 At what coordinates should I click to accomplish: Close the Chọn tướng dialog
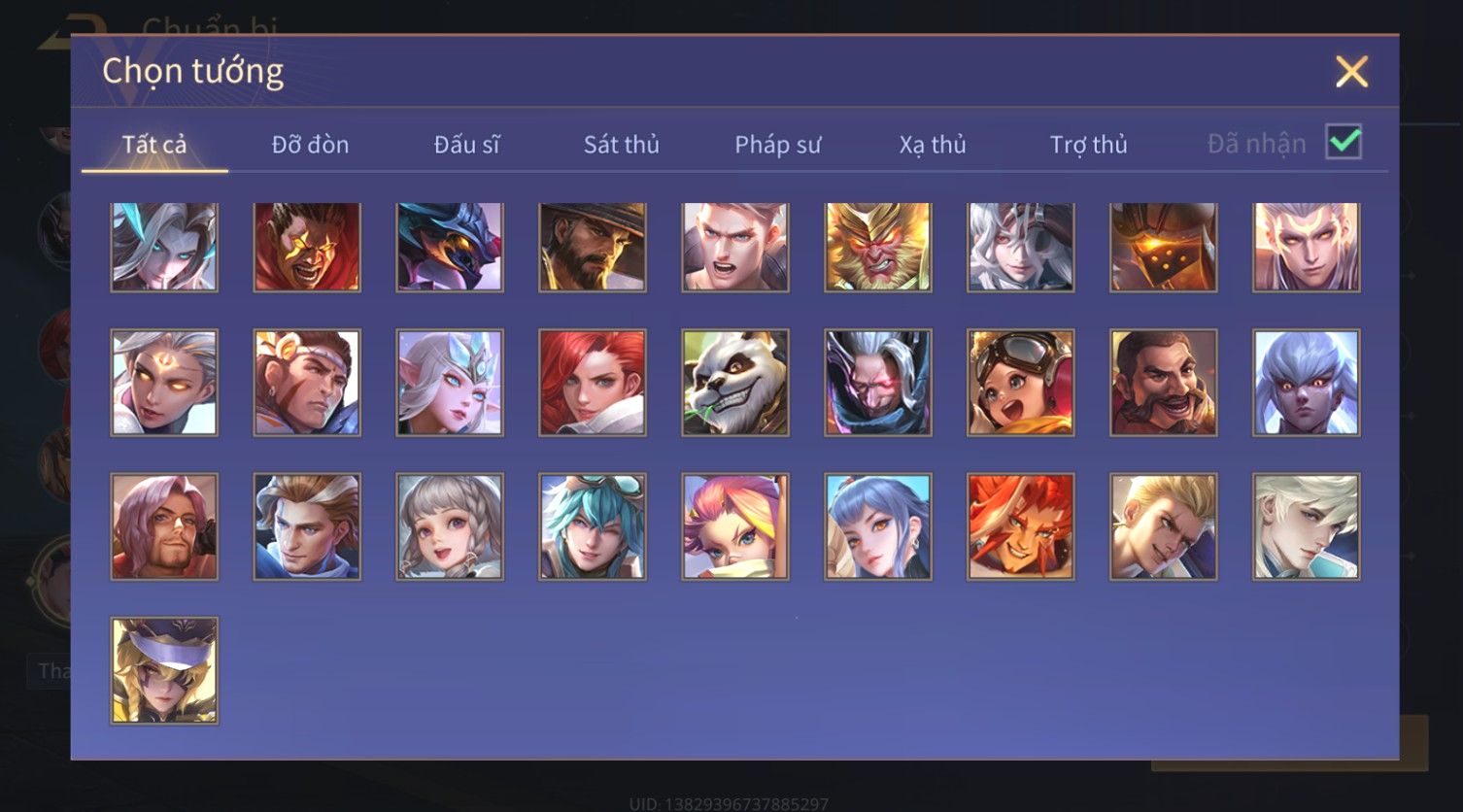[x=1351, y=72]
